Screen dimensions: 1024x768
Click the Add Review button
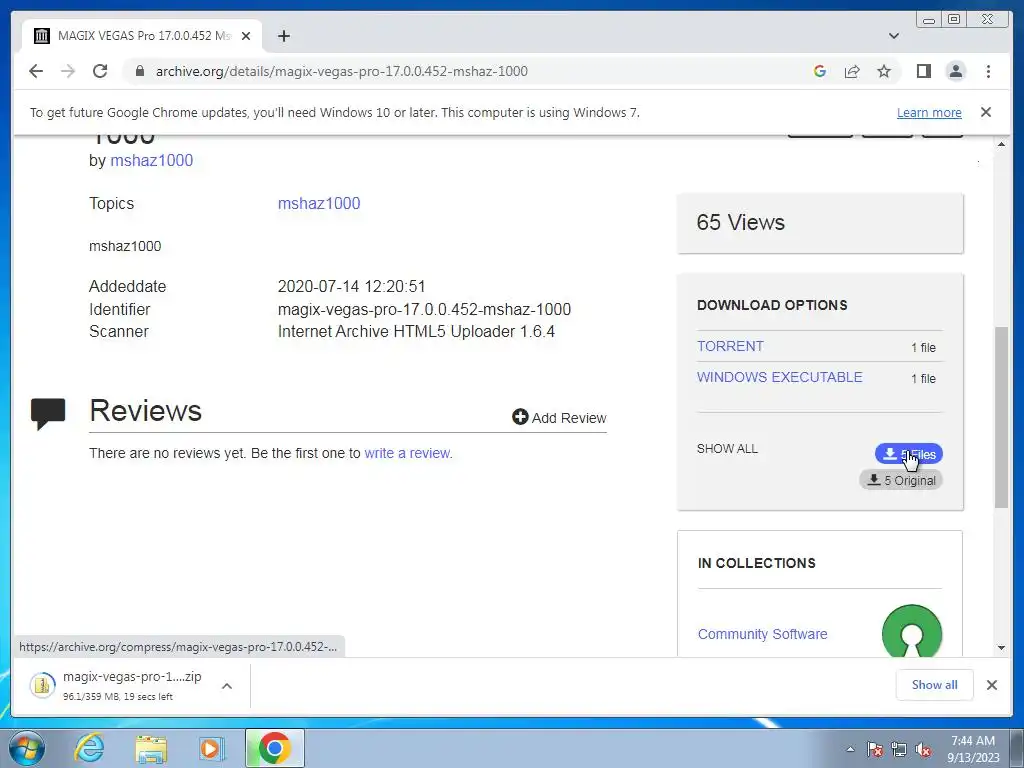(559, 417)
